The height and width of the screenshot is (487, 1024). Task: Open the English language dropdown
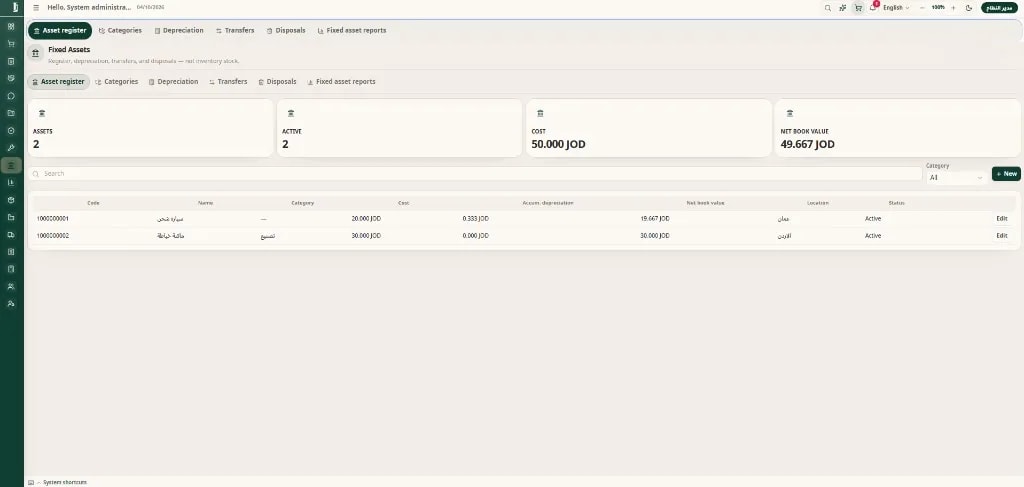(x=896, y=8)
